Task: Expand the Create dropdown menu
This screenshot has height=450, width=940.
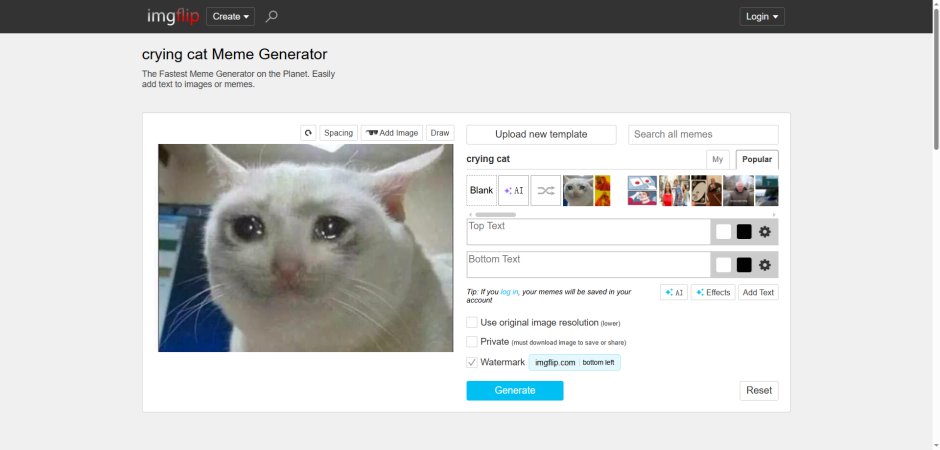Action: (x=230, y=16)
